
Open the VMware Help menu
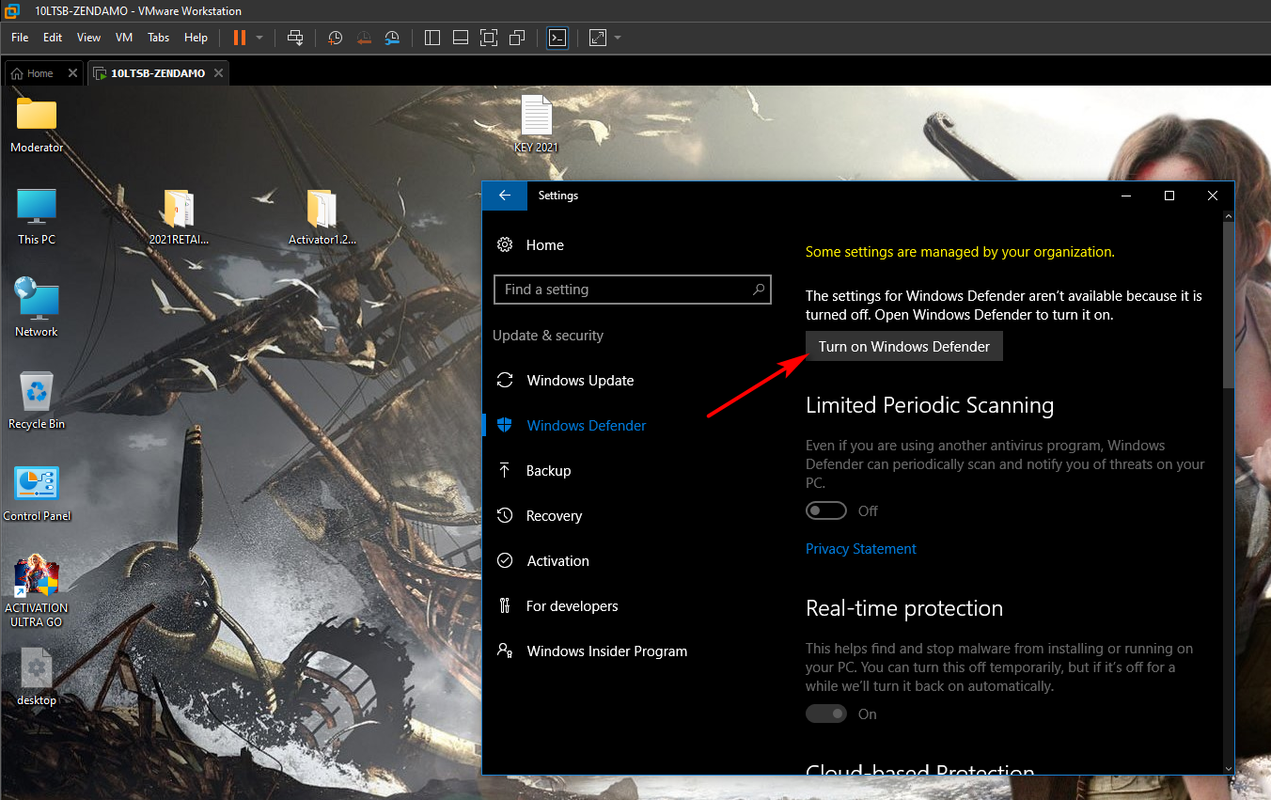tap(196, 37)
